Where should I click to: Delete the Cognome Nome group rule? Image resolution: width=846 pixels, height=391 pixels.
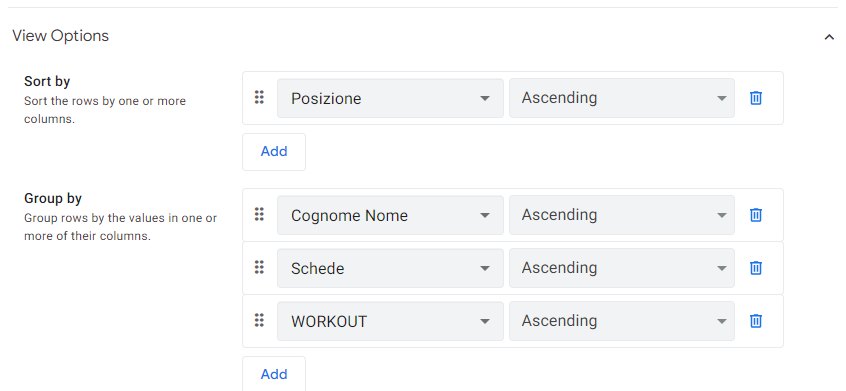[x=755, y=215]
